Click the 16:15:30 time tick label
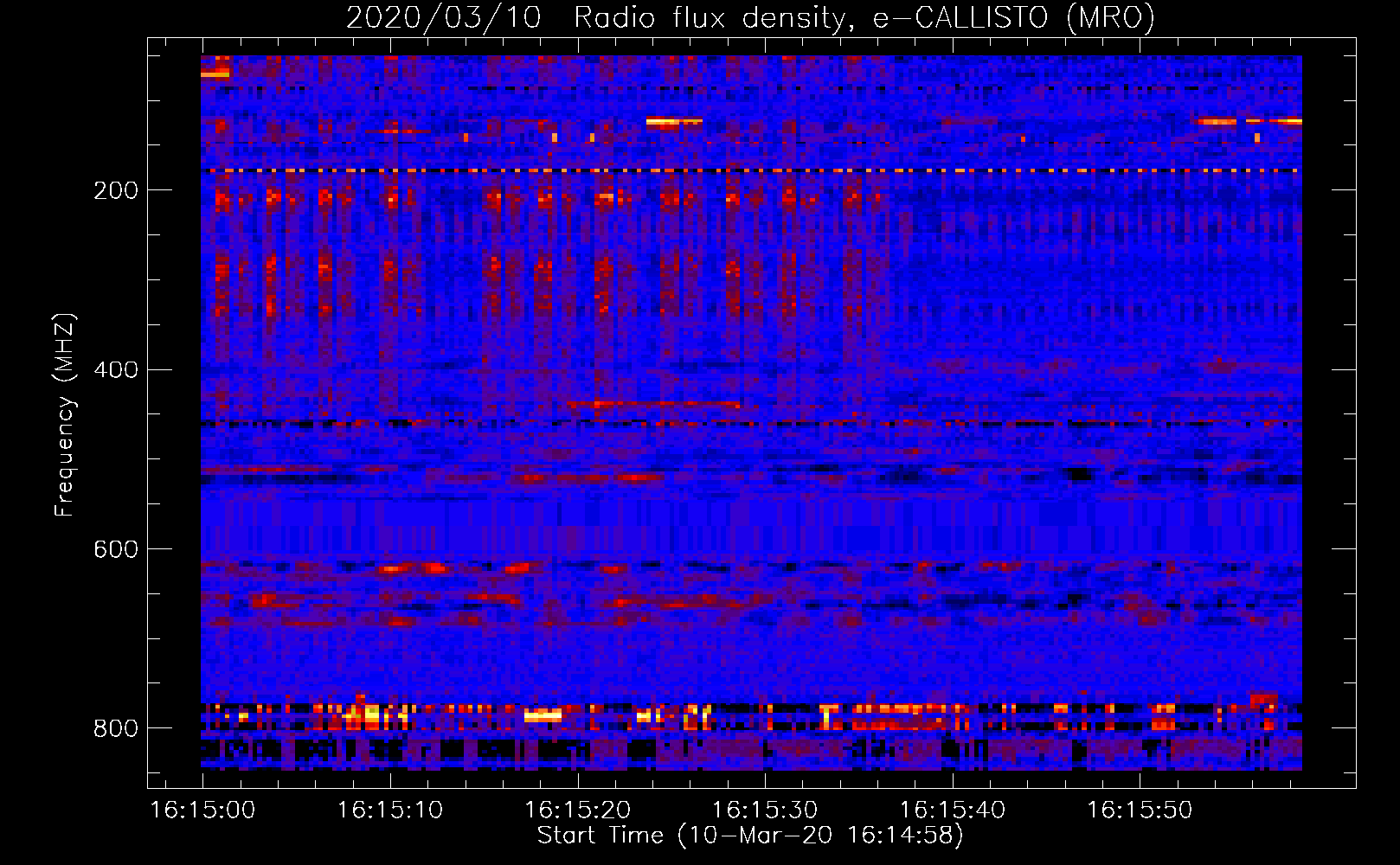This screenshot has height=865, width=1400. 765,811
